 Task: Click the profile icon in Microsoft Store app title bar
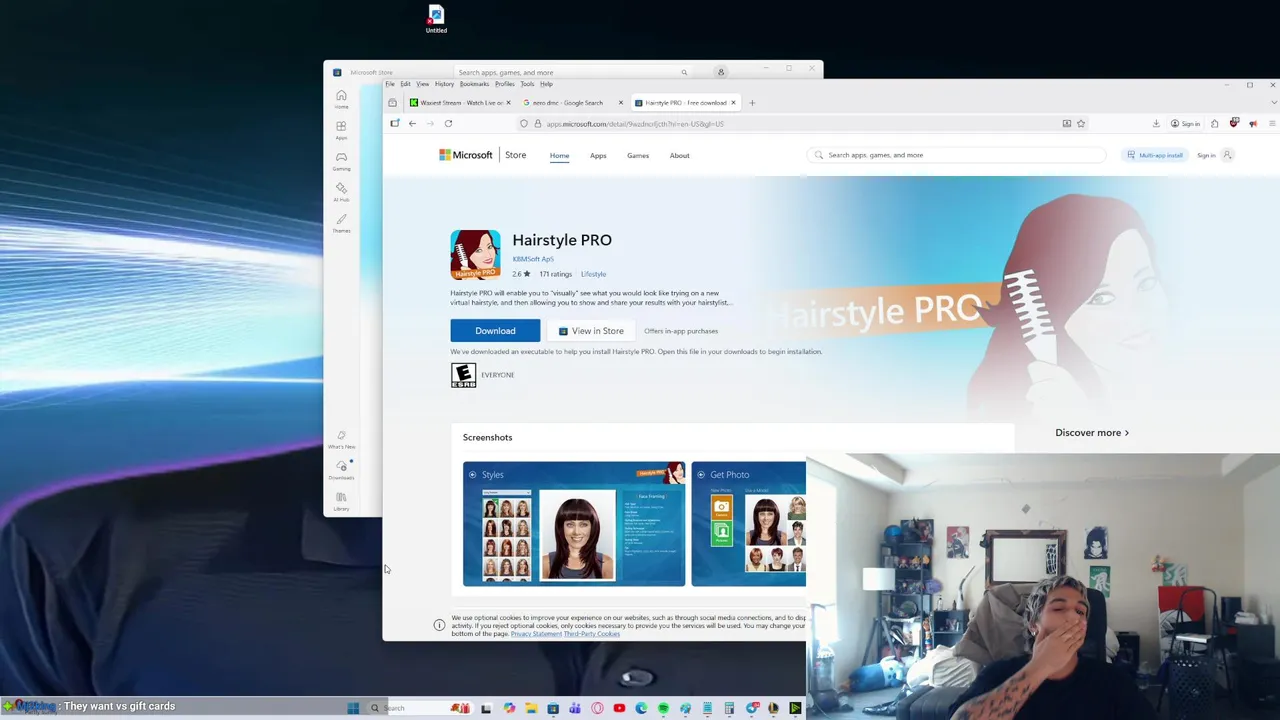point(720,72)
